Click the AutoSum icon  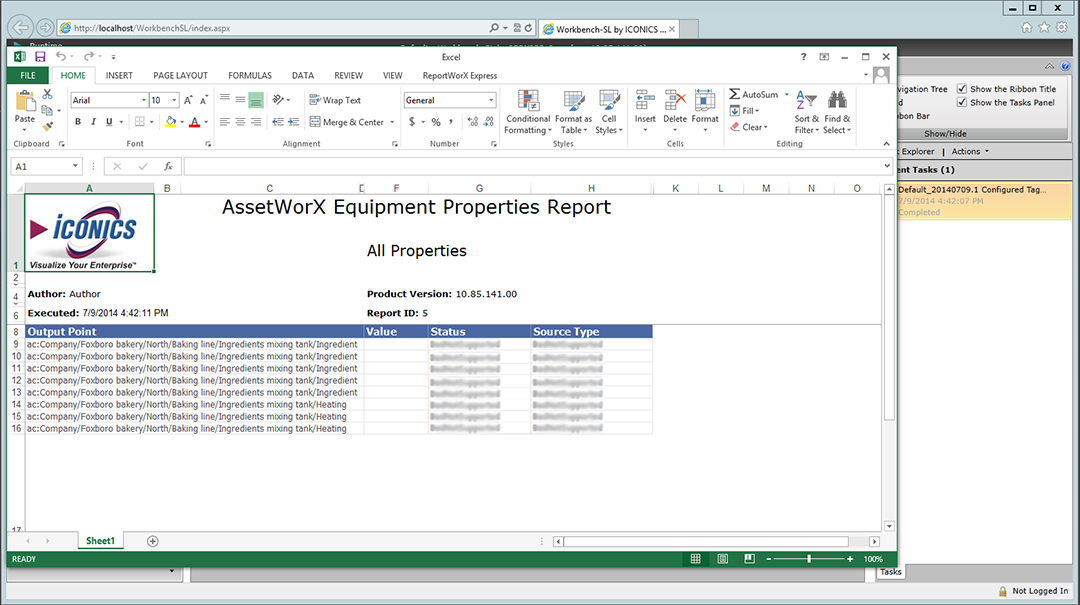click(735, 95)
